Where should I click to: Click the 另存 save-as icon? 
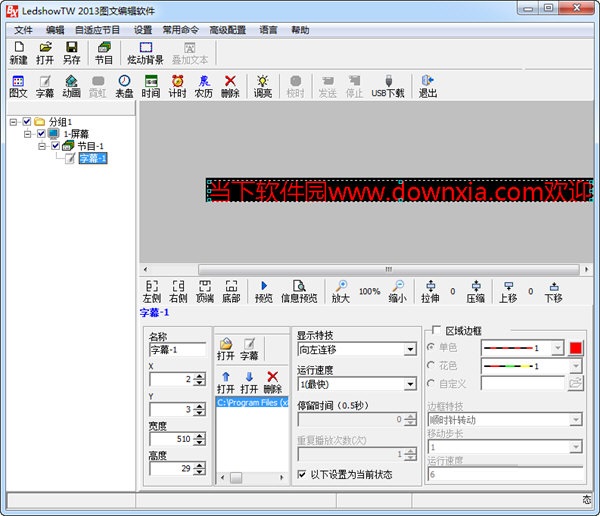pos(72,53)
